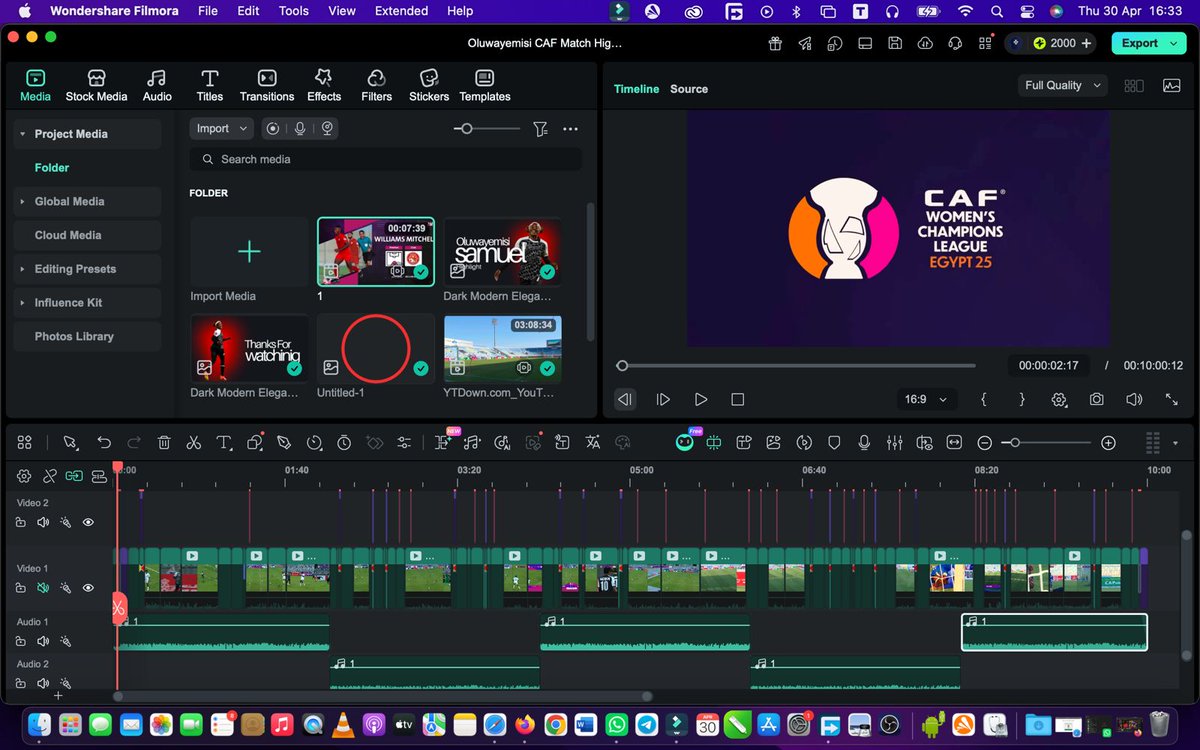The height and width of the screenshot is (750, 1200).
Task: Open the video scopes icon
Action: click(1171, 86)
